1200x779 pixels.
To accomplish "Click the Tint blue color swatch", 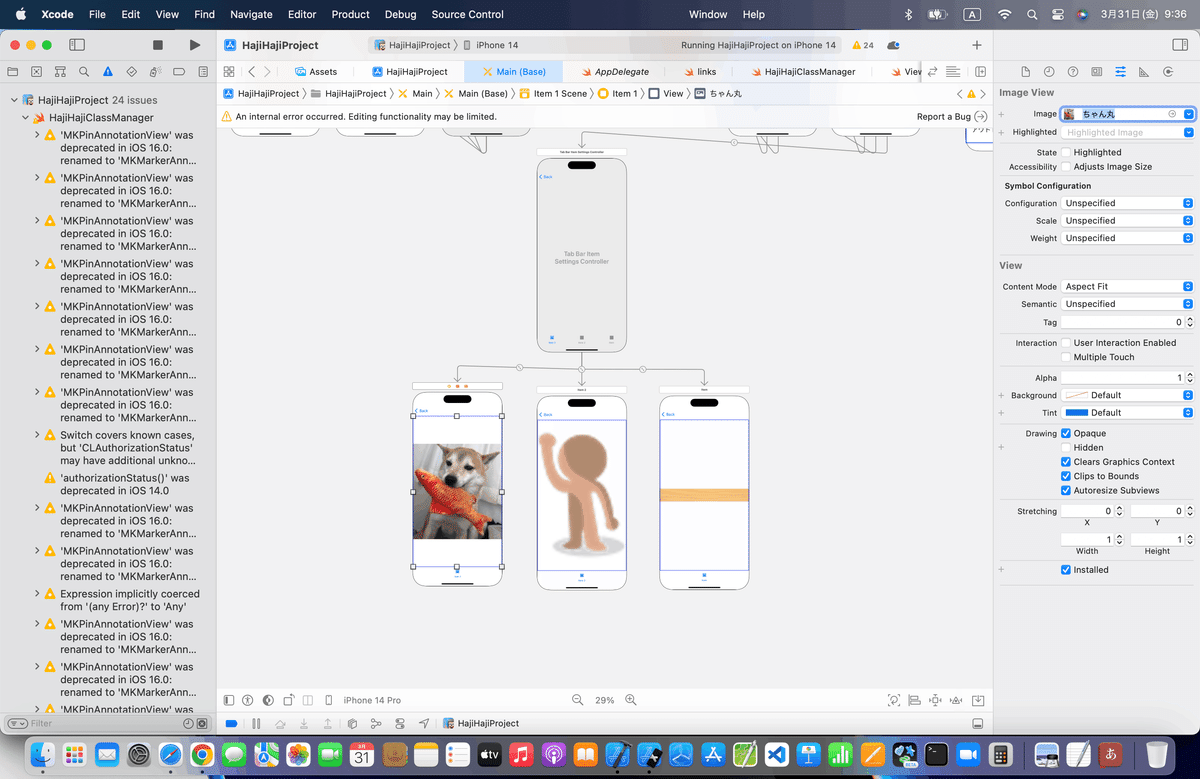I will pos(1076,412).
